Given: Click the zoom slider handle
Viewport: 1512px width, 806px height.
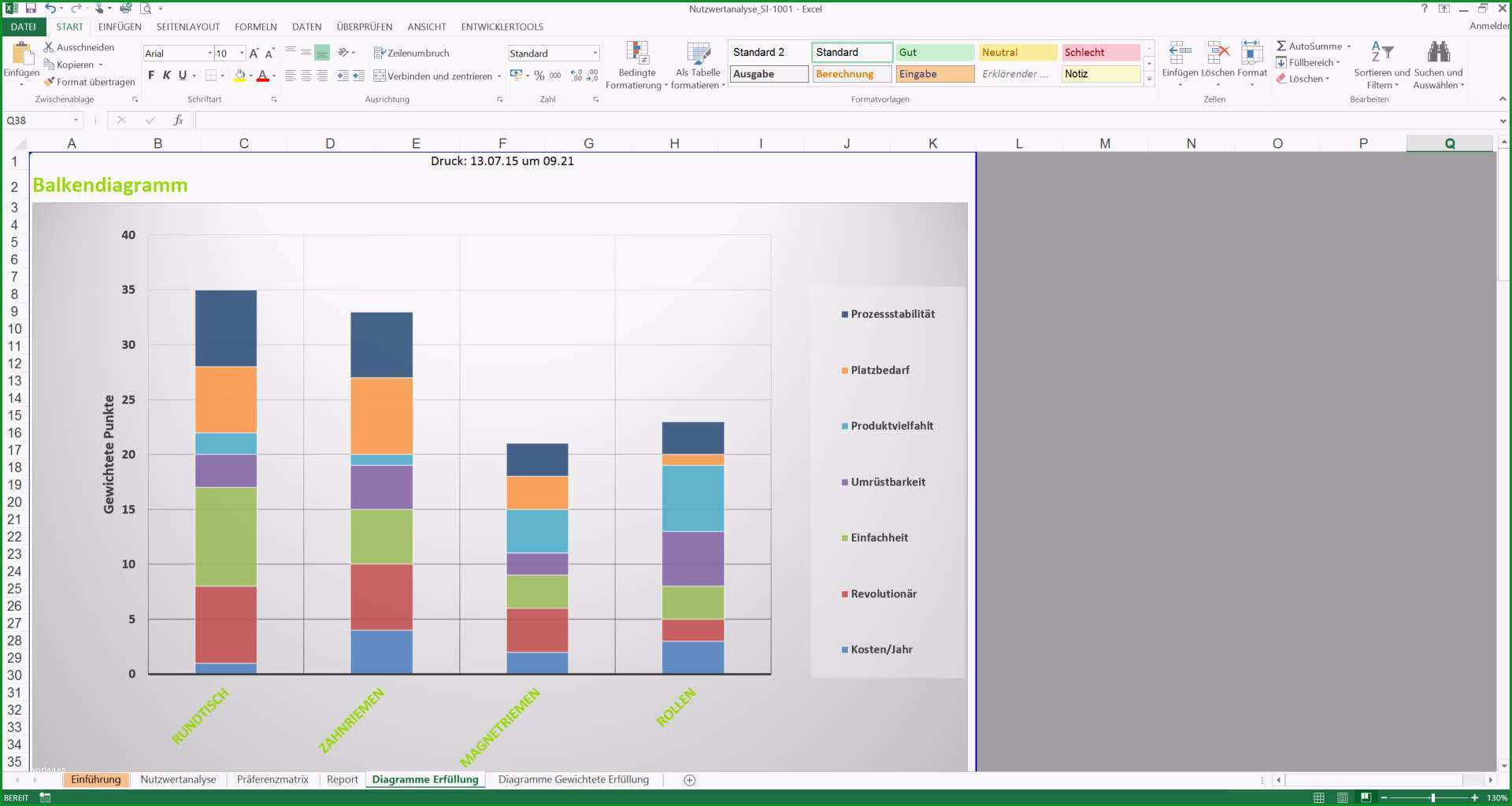Looking at the screenshot, I should 1433,798.
